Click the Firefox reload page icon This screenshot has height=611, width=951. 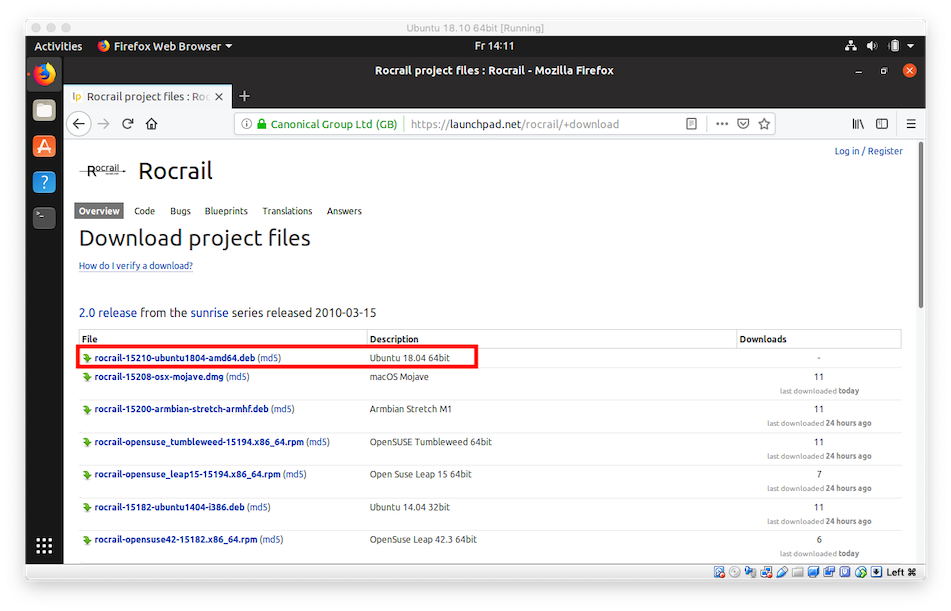[128, 124]
